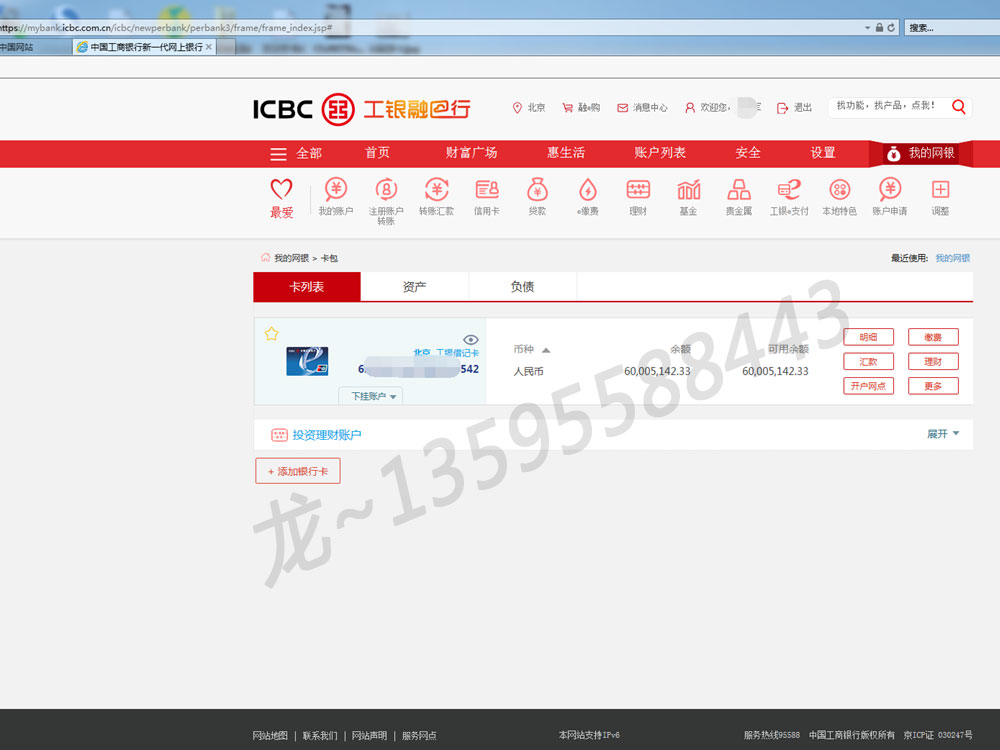
Task: Click the 汇款 button for the card
Action: [x=868, y=362]
